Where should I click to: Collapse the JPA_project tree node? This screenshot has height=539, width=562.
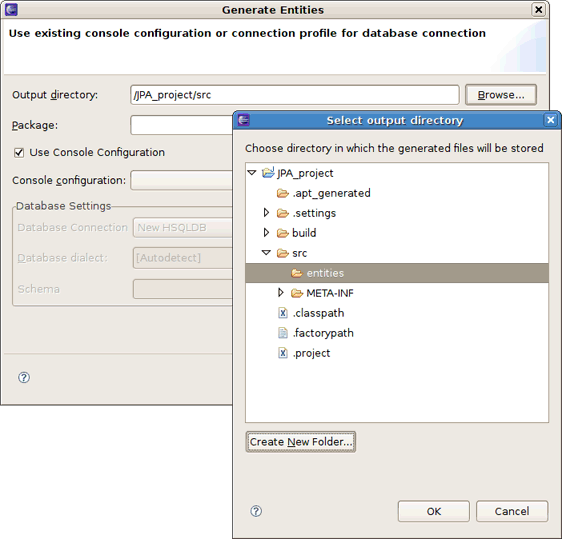tap(252, 173)
